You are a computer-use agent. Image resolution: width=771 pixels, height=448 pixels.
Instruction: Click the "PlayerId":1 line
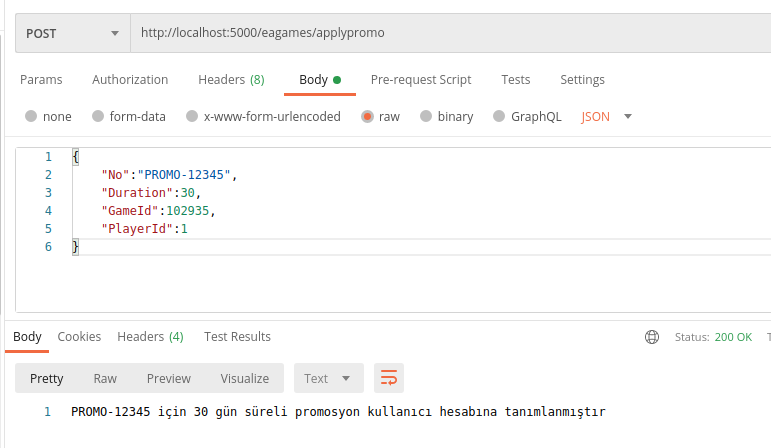pyautogui.click(x=144, y=229)
